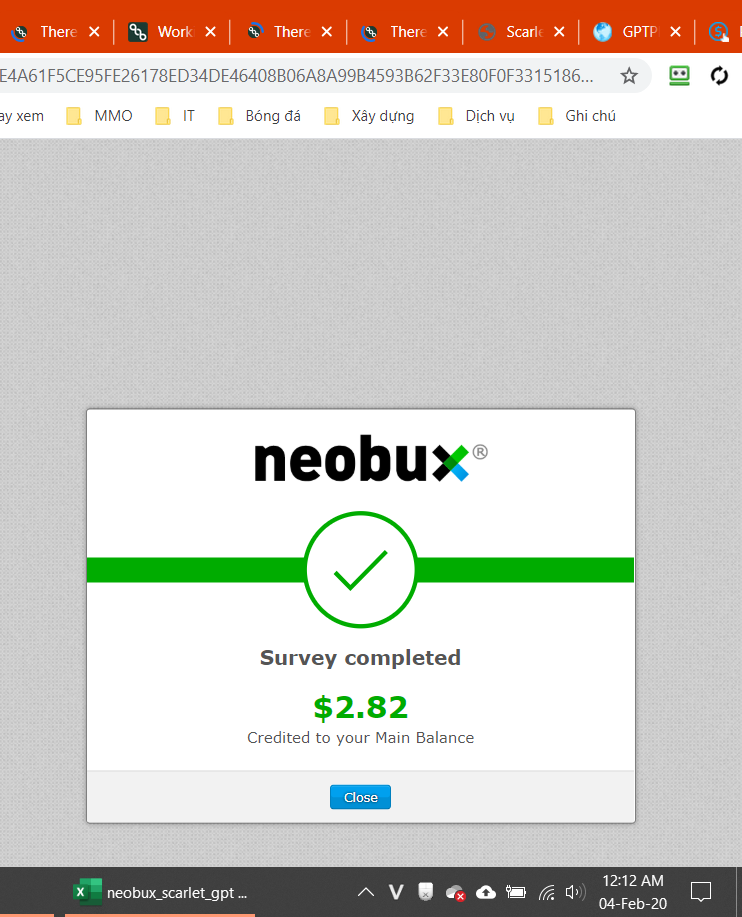742x917 pixels.
Task: Click the cloud with red x tray icon
Action: click(x=455, y=893)
